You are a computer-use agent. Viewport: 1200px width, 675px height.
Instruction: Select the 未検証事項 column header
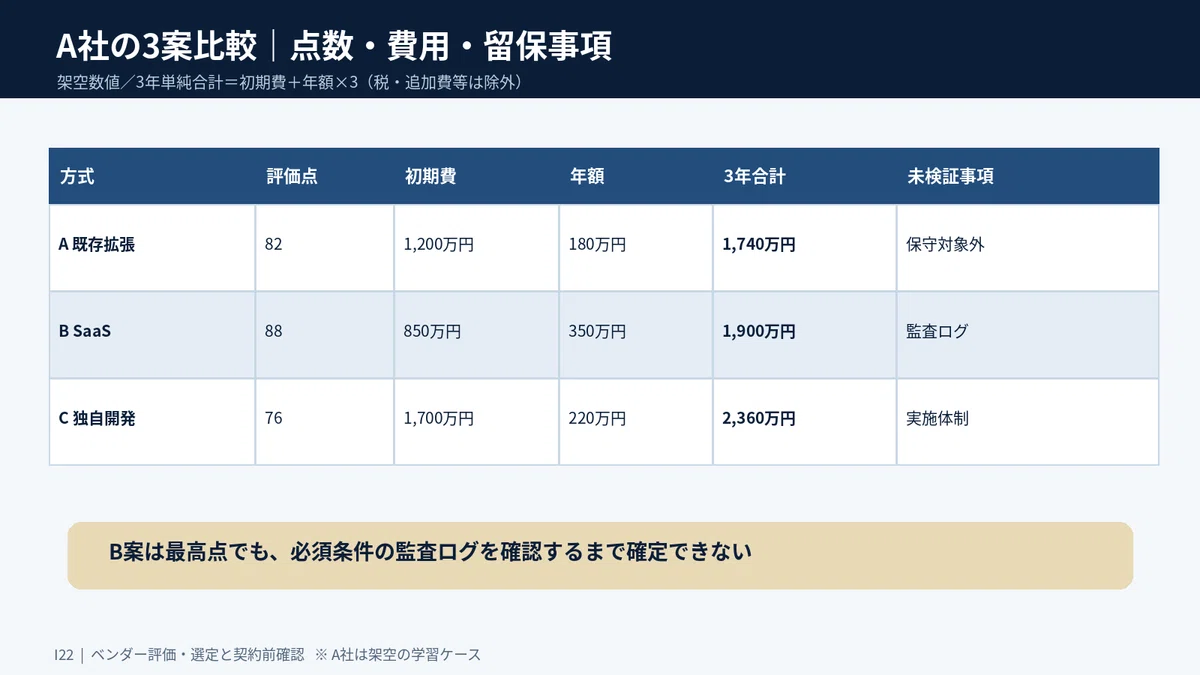tap(1028, 176)
